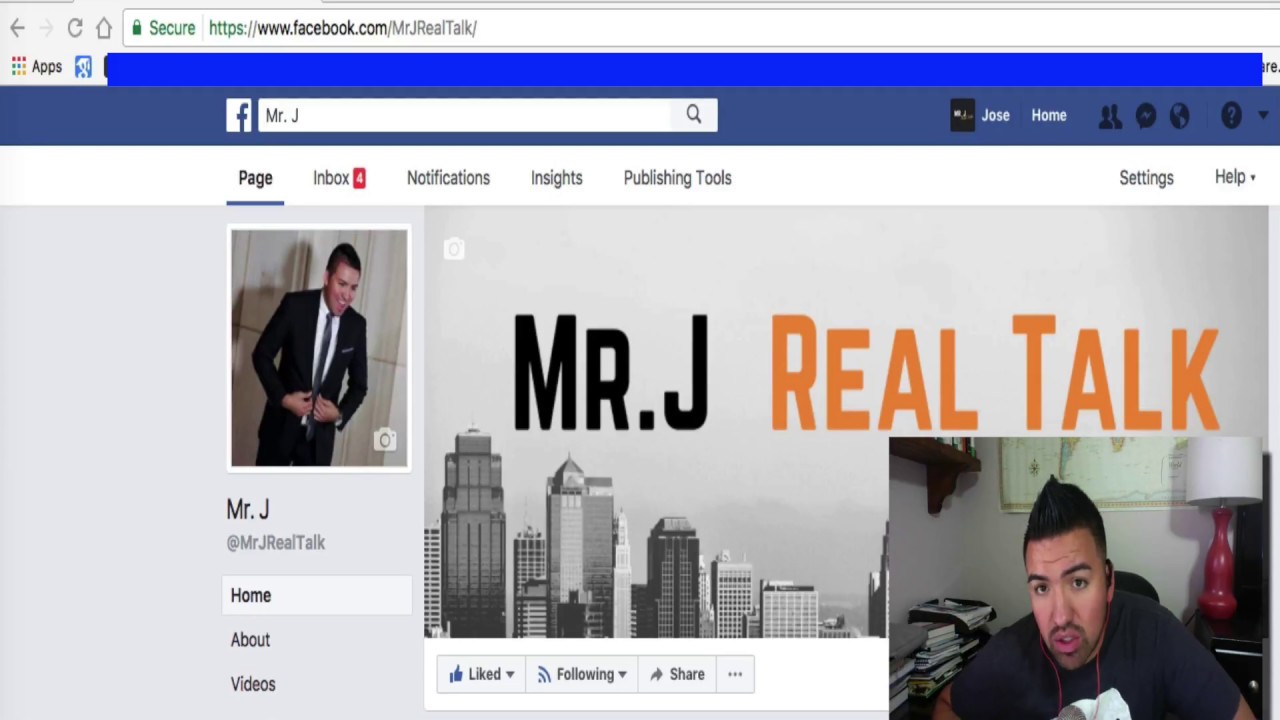Expand the Help dropdown menu
This screenshot has width=1280, height=720.
coord(1235,177)
